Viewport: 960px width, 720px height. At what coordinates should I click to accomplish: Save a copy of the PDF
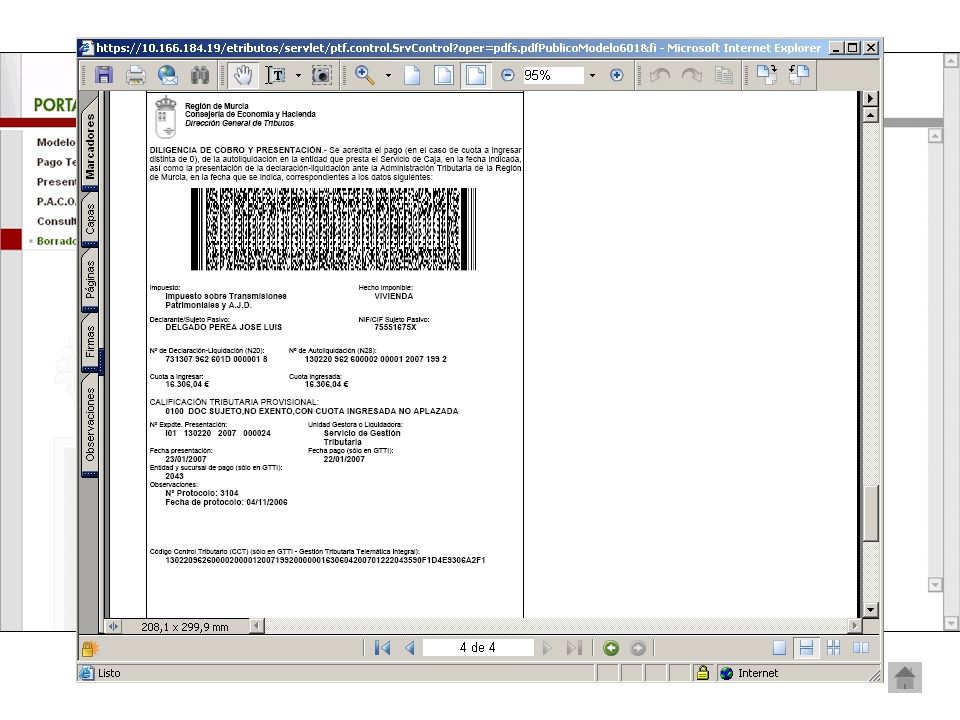tap(103, 75)
